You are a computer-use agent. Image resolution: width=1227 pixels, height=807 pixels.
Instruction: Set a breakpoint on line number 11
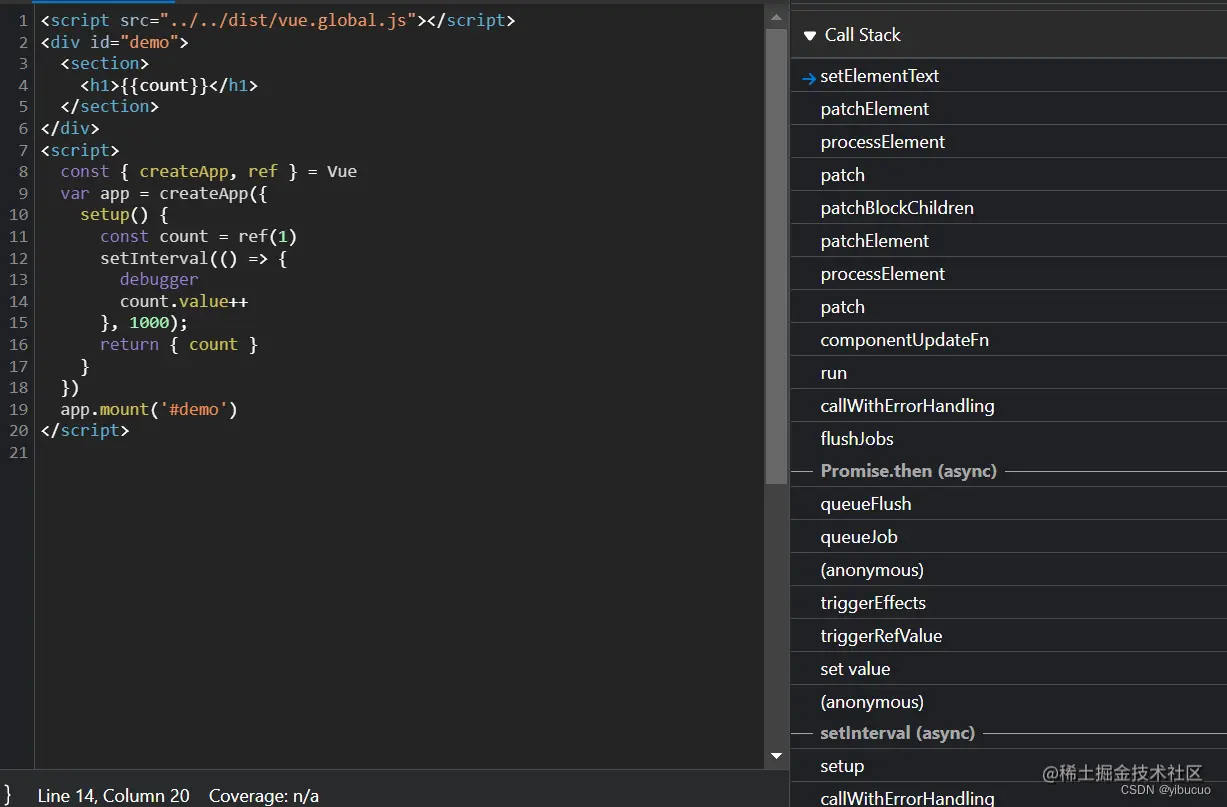[19, 236]
